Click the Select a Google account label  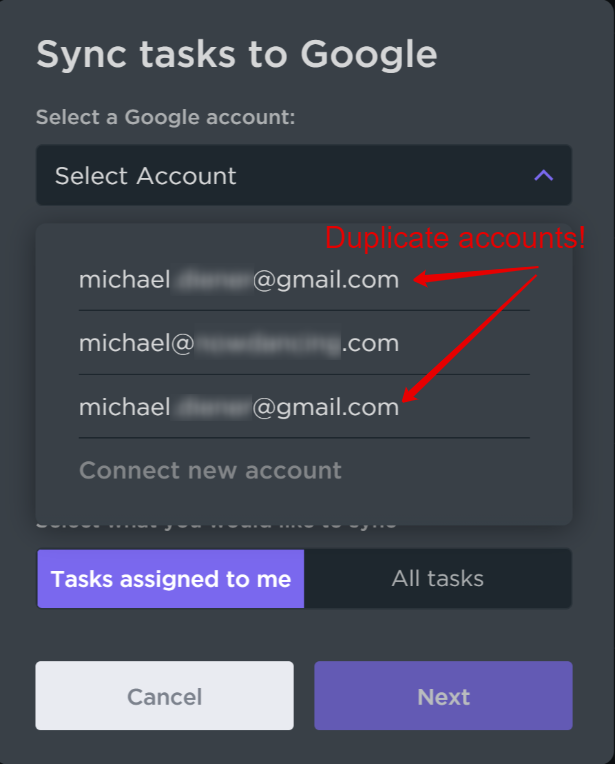(x=165, y=117)
